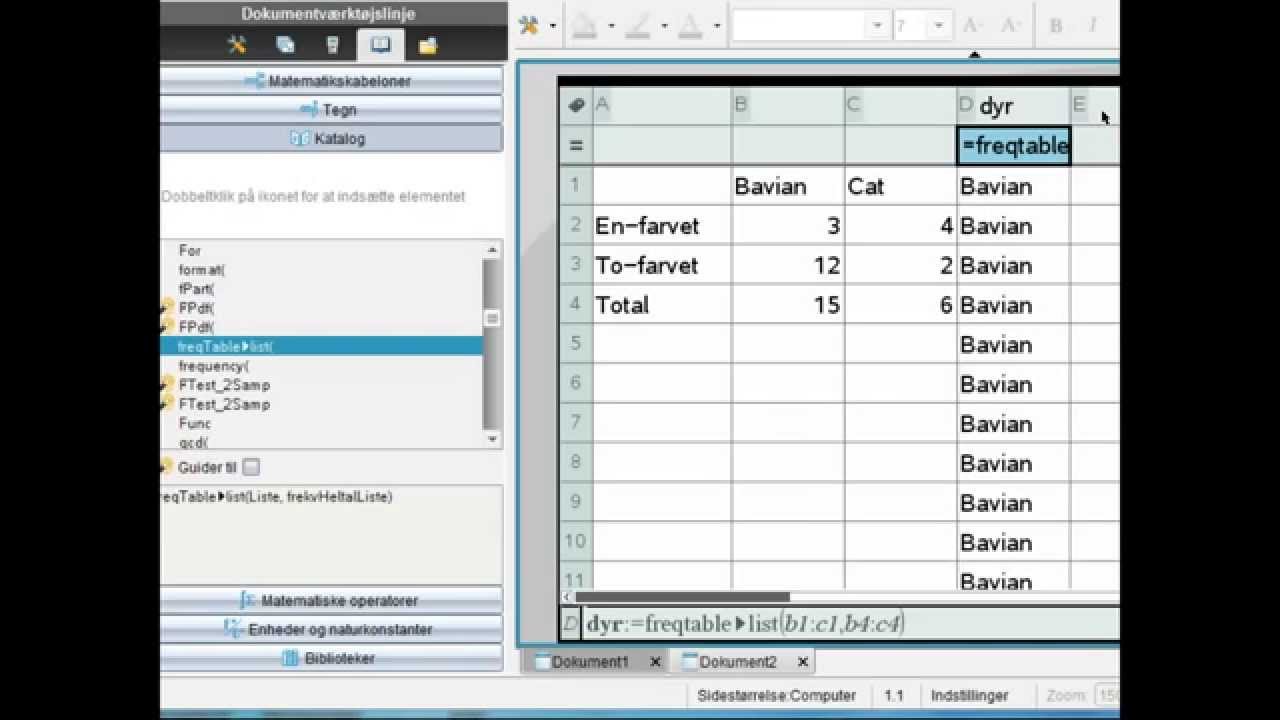Open the font size combo box
The height and width of the screenshot is (720, 1280).
click(x=922, y=26)
